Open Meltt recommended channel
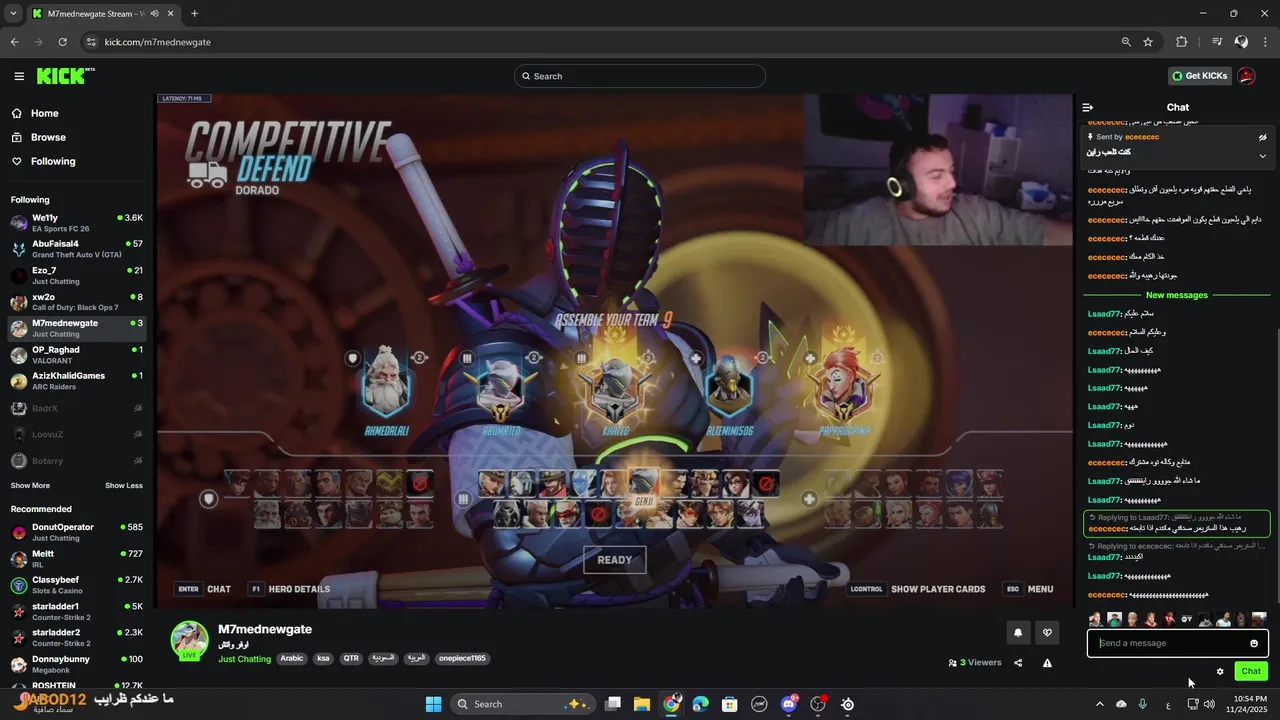 tap(77, 558)
